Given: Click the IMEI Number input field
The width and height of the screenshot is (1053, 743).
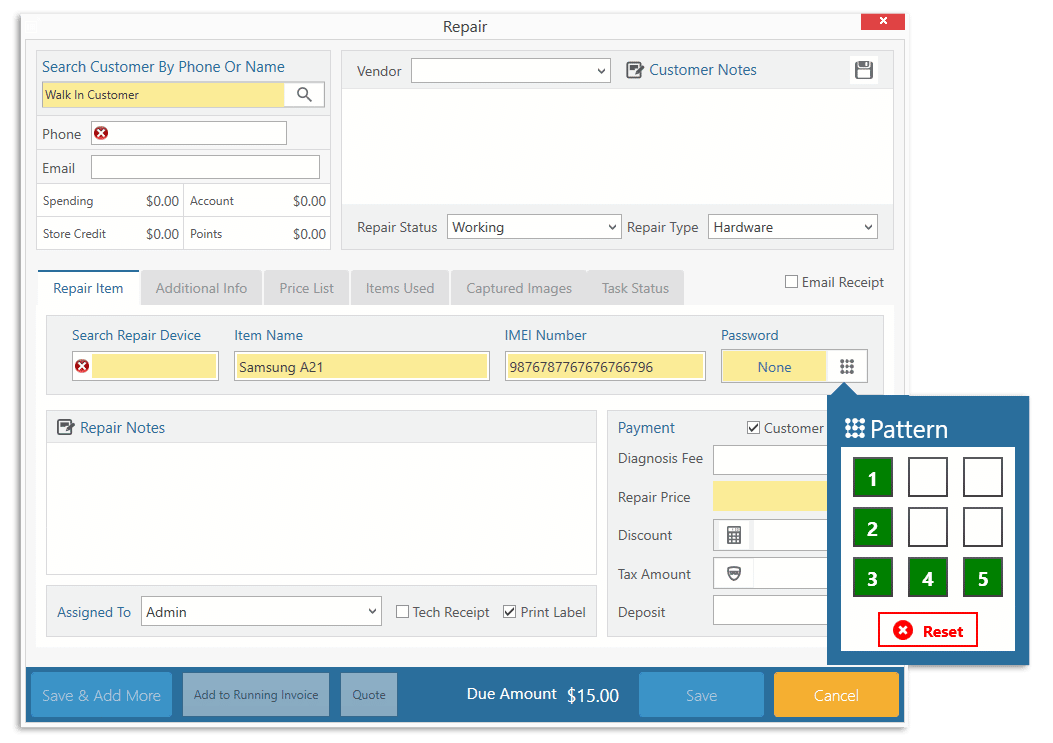Looking at the screenshot, I should click(605, 366).
